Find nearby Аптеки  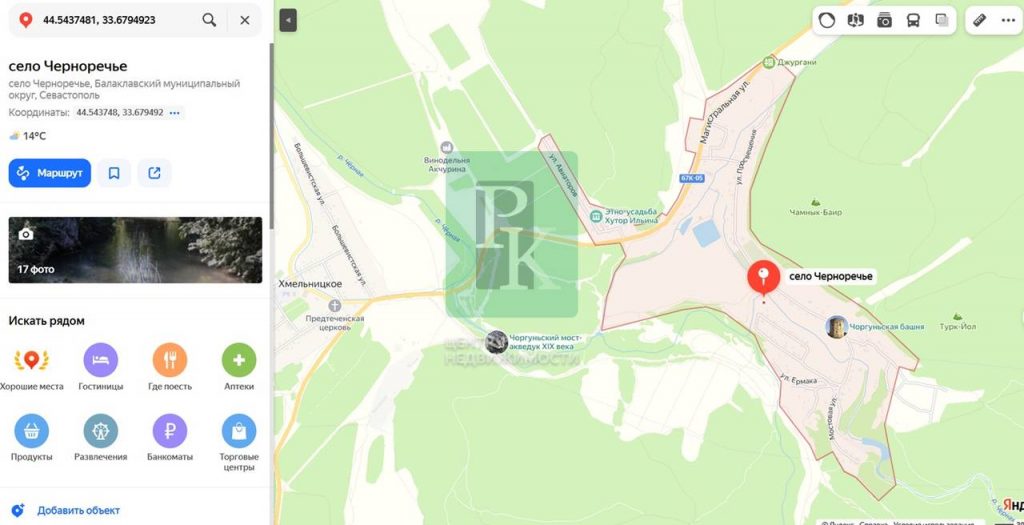239,367
